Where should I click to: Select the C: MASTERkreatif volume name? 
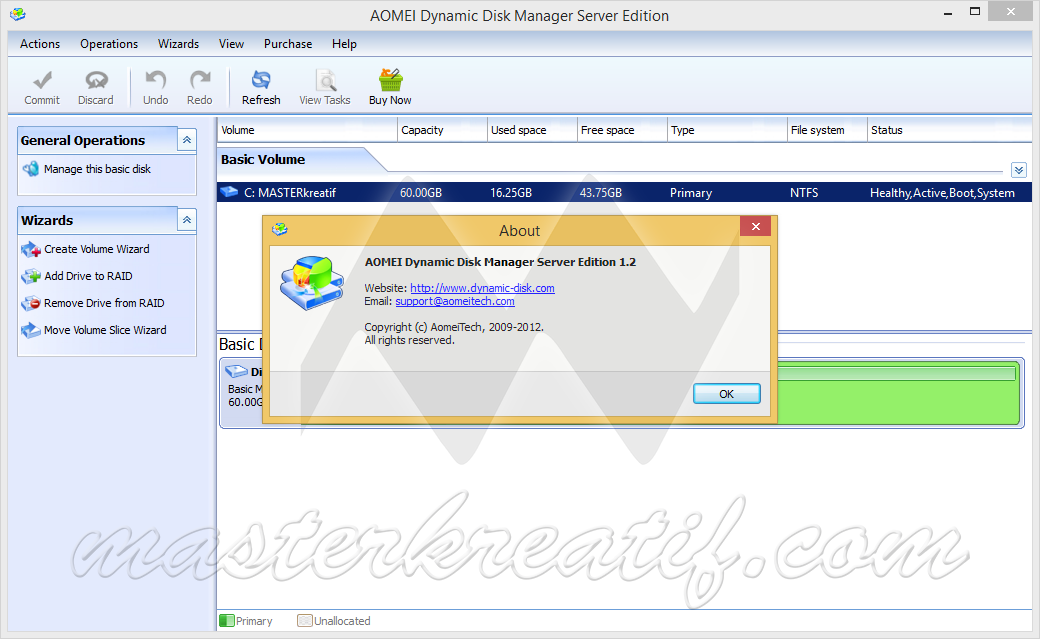pos(290,192)
